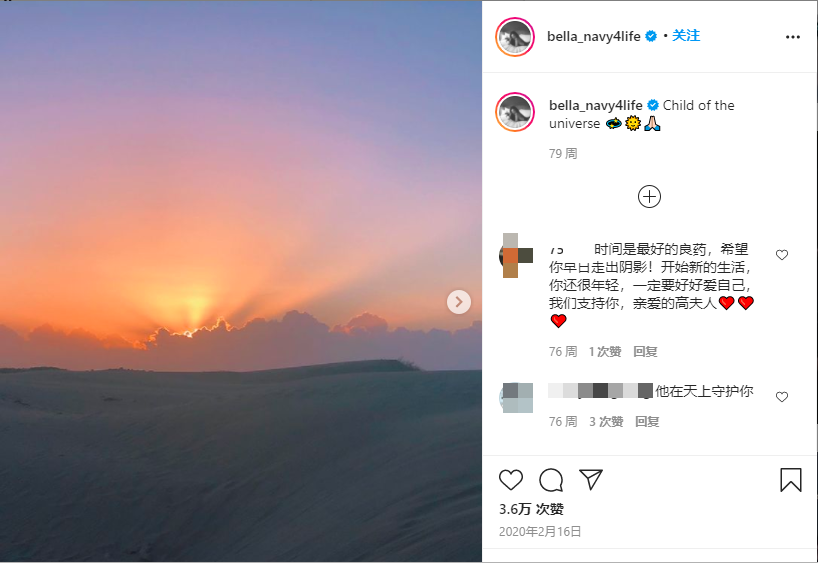Click the 2020年2月16日 post date
The image size is (818, 564).
540,532
